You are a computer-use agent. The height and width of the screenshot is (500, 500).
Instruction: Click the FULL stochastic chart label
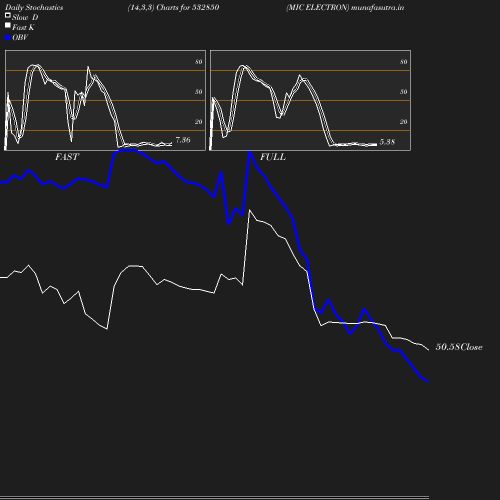pyautogui.click(x=273, y=157)
